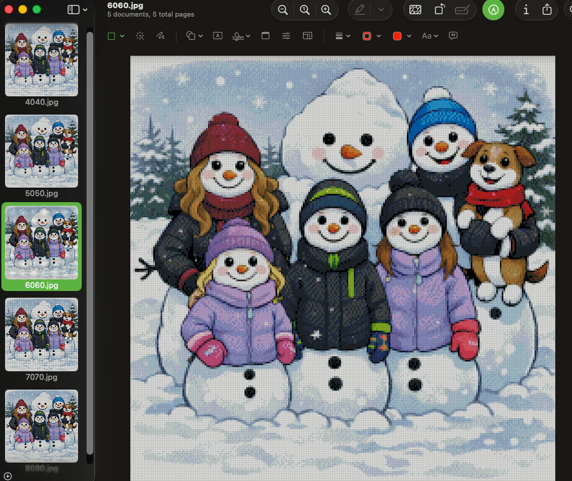Viewport: 572px width, 481px height.
Task: Open the Share menu
Action: (x=547, y=10)
